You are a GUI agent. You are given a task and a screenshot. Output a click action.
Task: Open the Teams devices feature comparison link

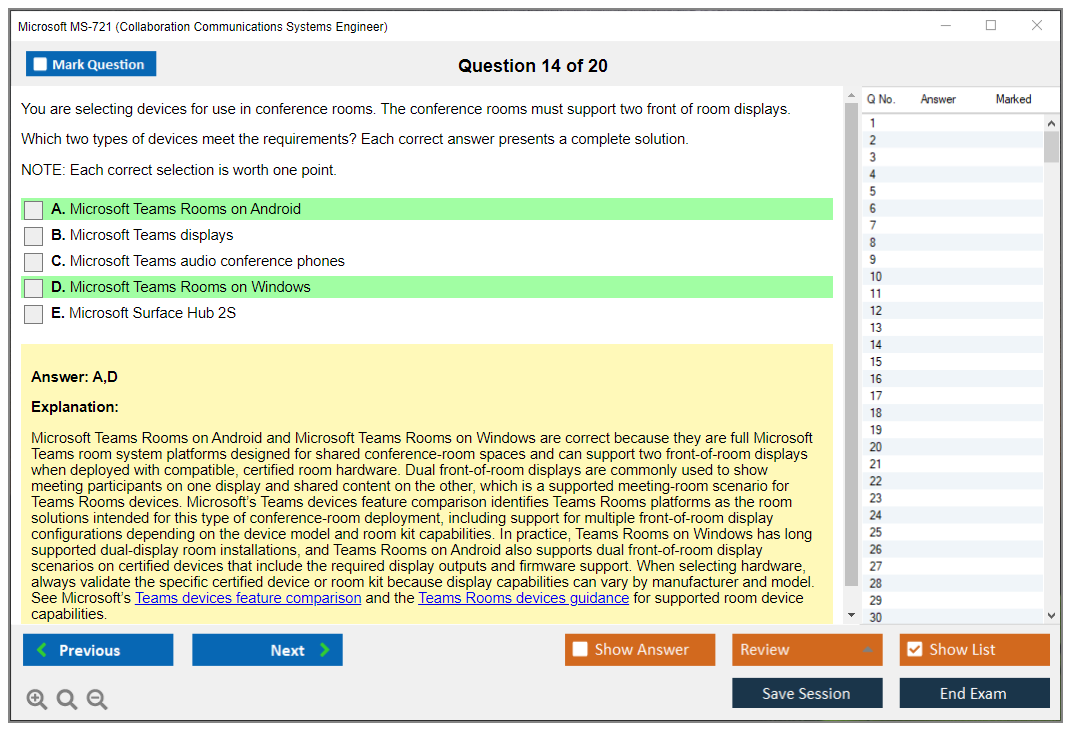point(248,598)
